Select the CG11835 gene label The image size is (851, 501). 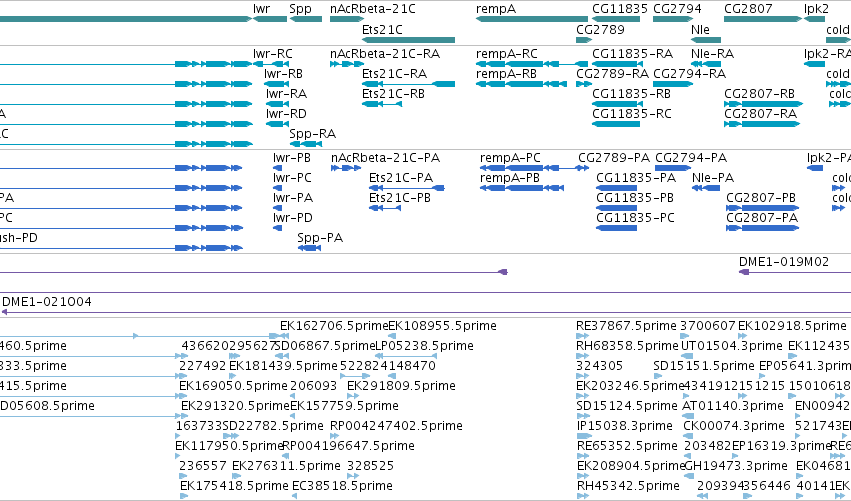tap(620, 9)
